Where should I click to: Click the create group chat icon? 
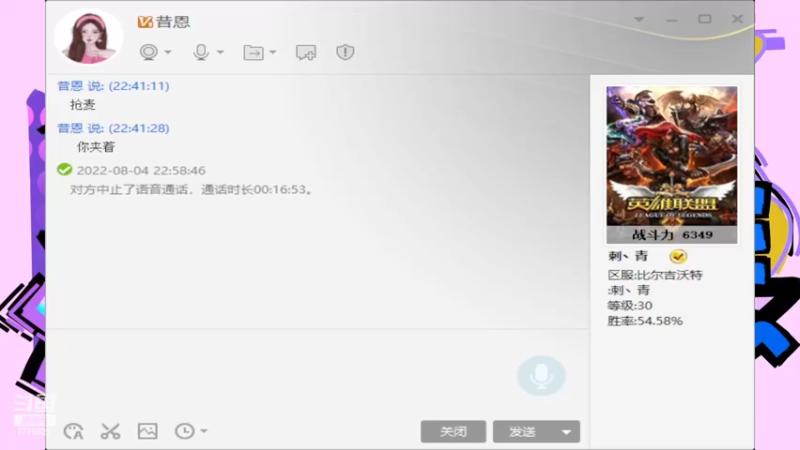click(306, 52)
